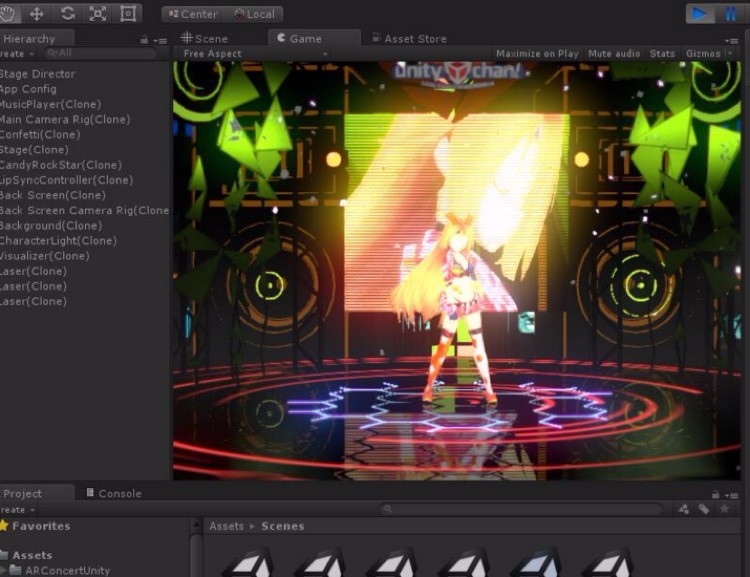
Task: Select App Config object
Action: click(x=28, y=89)
